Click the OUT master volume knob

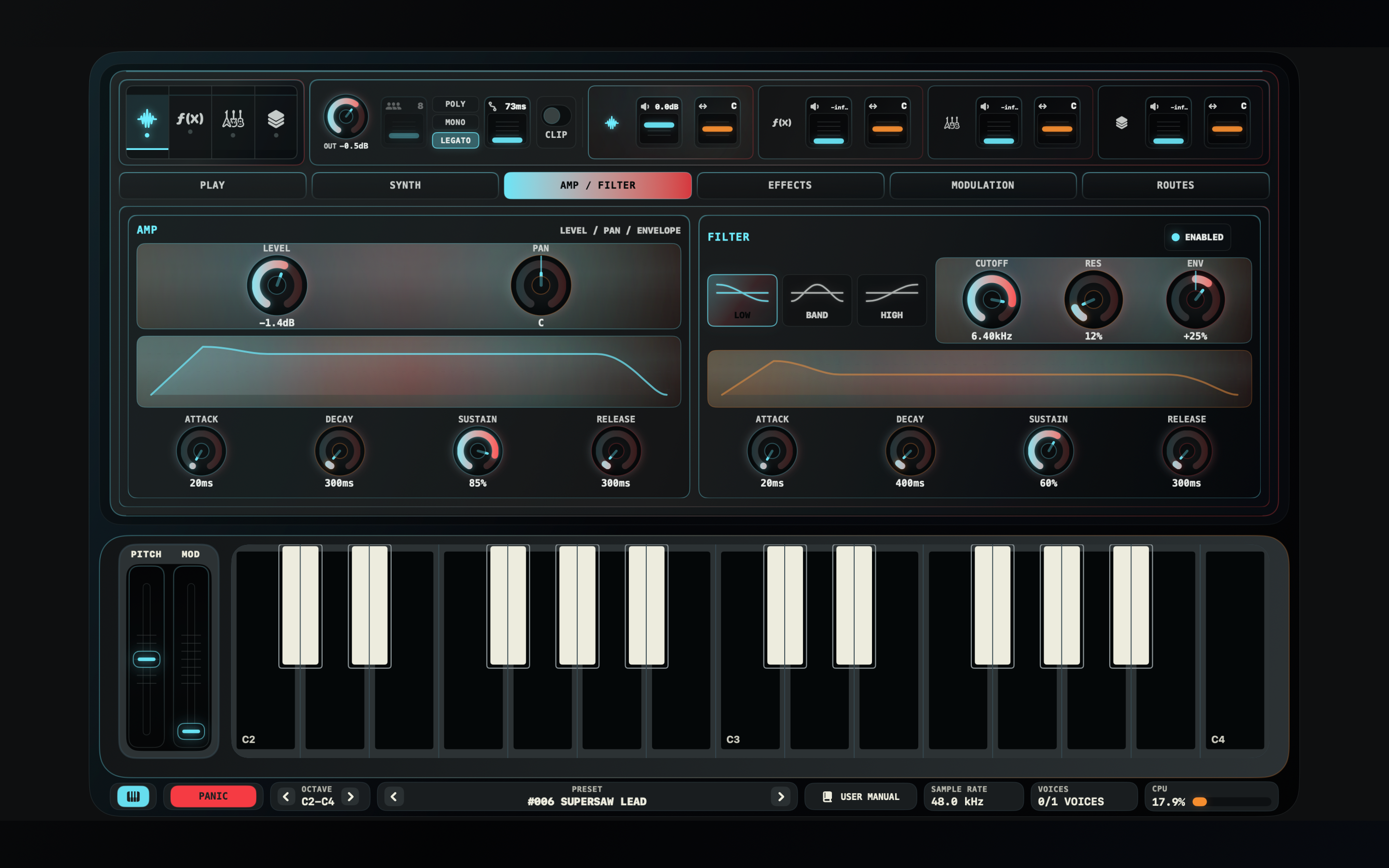tap(346, 117)
